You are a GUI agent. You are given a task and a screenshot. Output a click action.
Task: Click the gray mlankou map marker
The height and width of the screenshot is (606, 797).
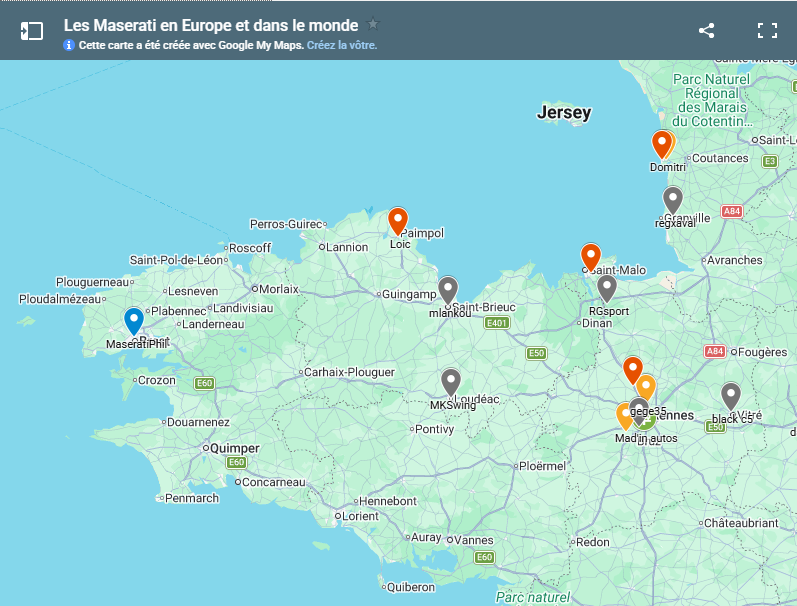(x=448, y=289)
